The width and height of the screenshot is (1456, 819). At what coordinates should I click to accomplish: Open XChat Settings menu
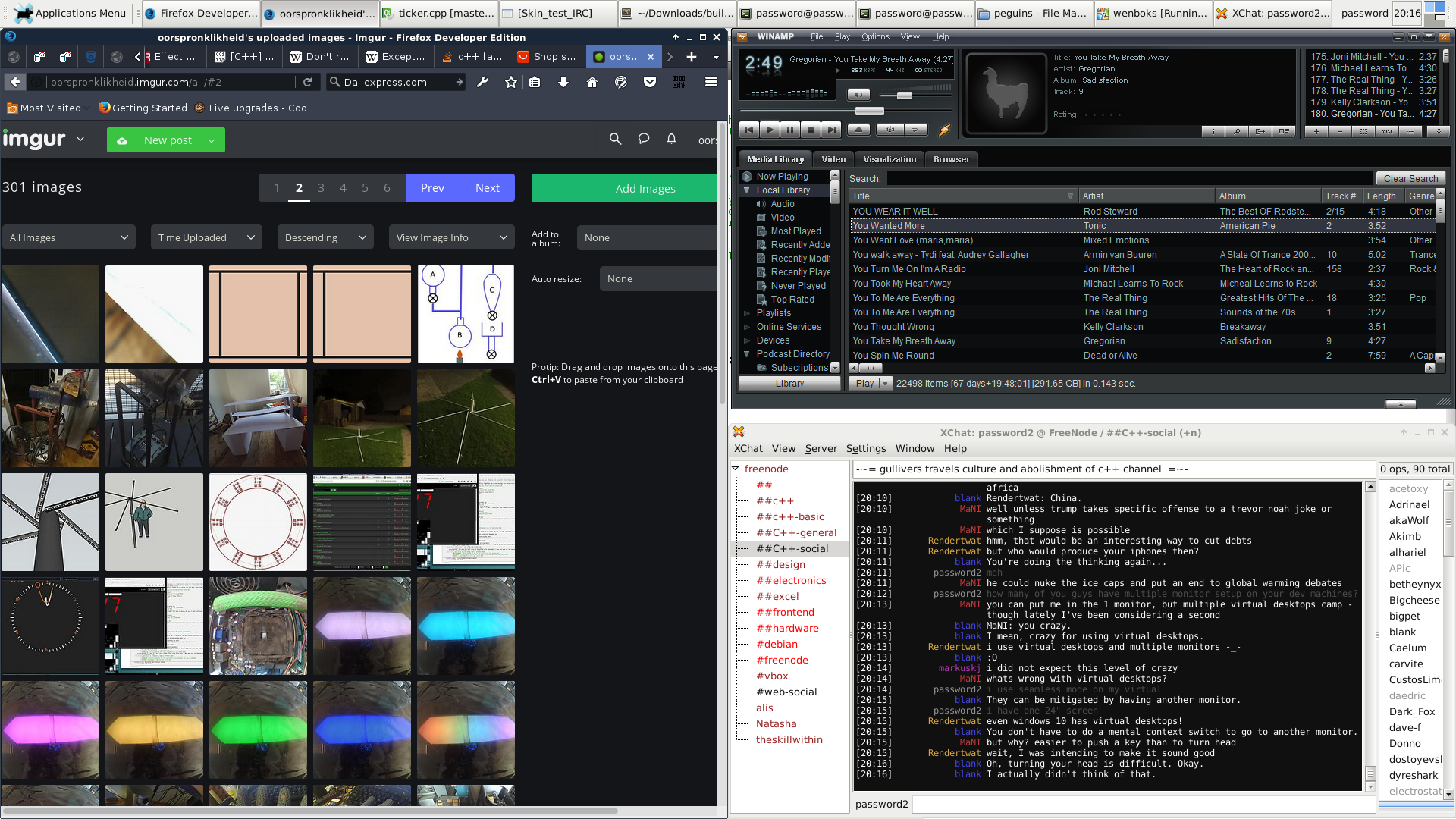tap(865, 448)
